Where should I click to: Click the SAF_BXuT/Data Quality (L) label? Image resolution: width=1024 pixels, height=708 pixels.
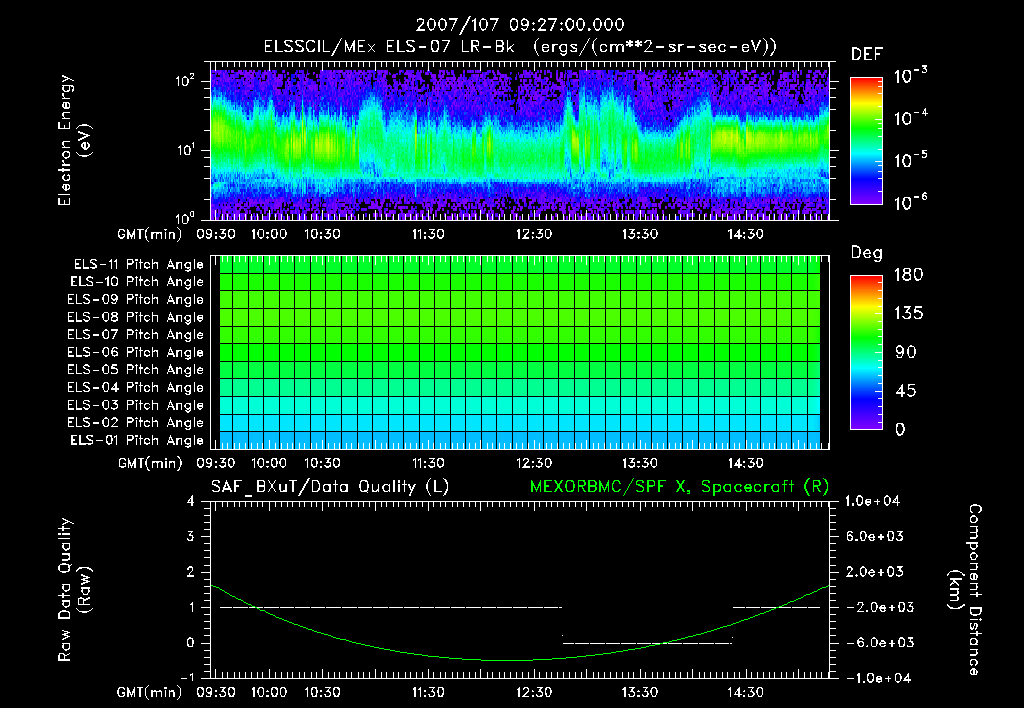click(x=330, y=487)
